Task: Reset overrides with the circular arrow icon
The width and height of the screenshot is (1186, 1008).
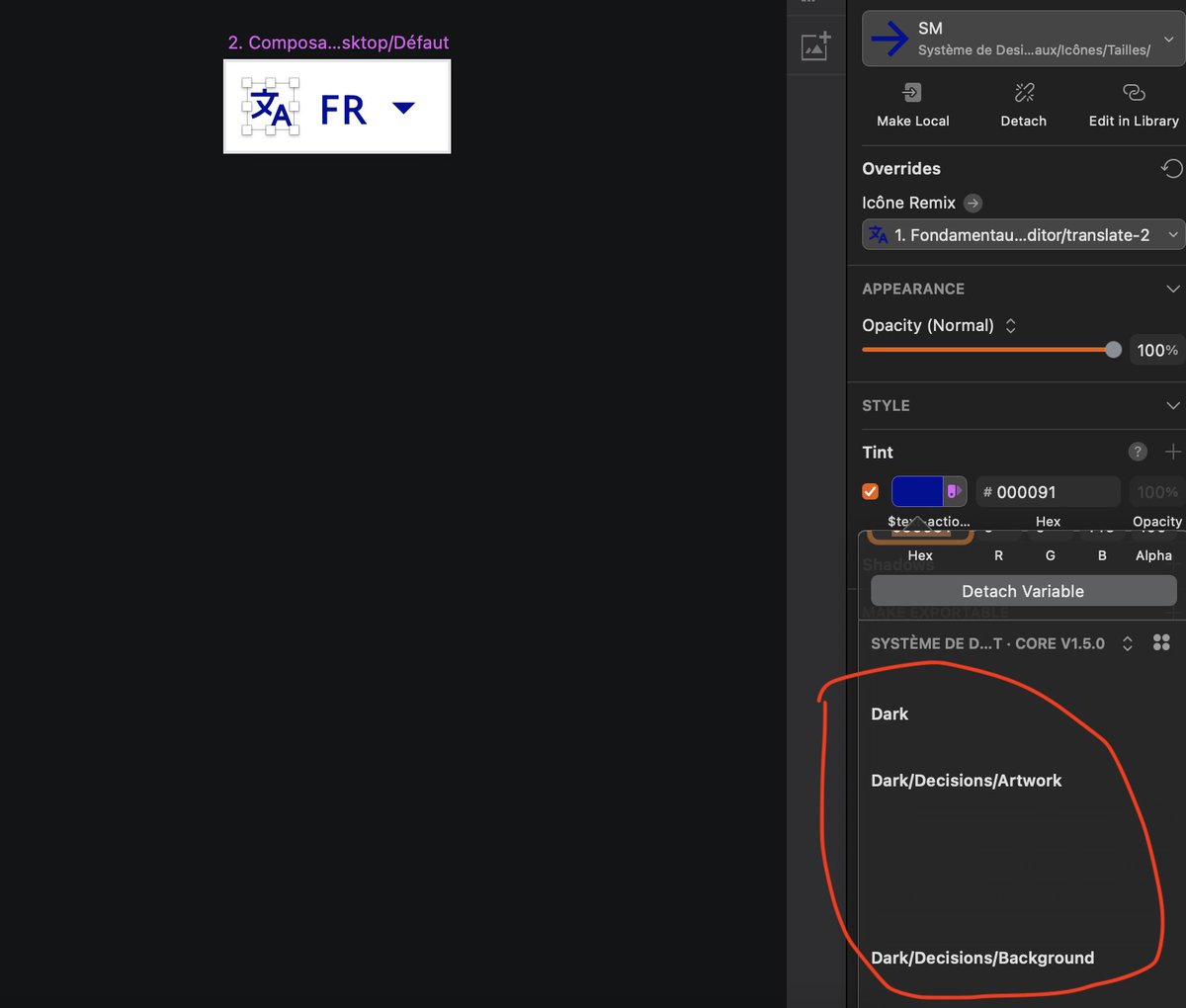Action: point(1171,168)
